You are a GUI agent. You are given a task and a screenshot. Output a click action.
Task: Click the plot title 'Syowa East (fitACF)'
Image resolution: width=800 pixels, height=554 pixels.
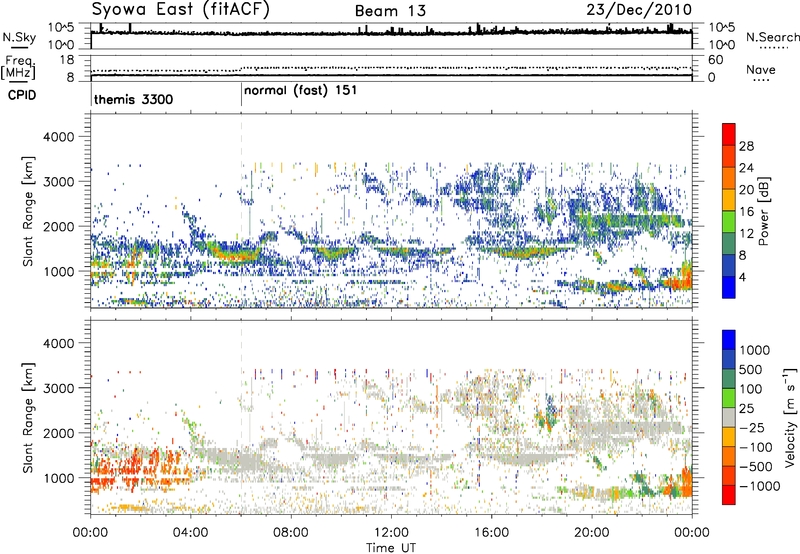(x=180, y=10)
